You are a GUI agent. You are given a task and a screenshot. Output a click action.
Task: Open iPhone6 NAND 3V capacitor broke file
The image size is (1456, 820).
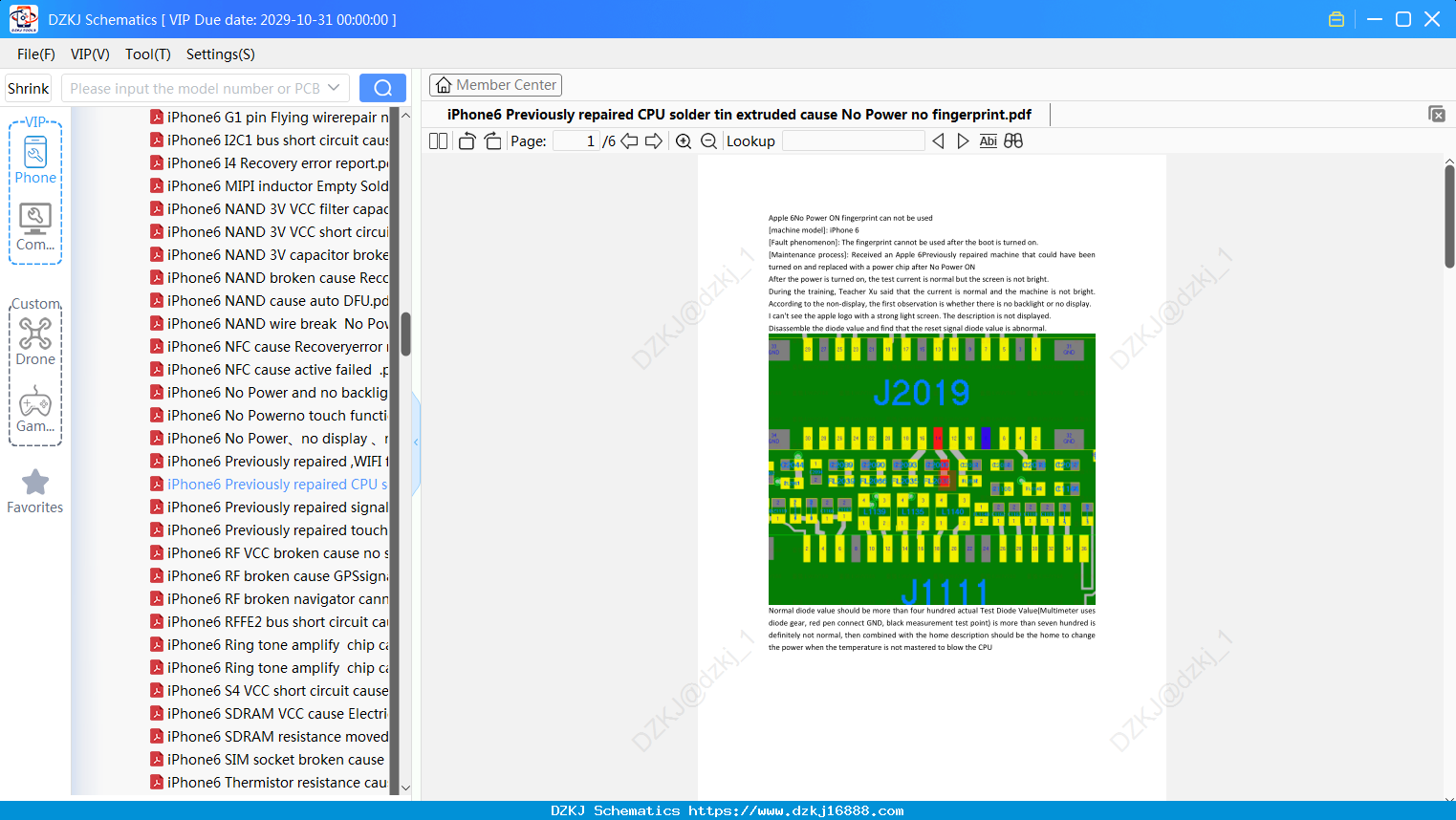[x=277, y=254]
